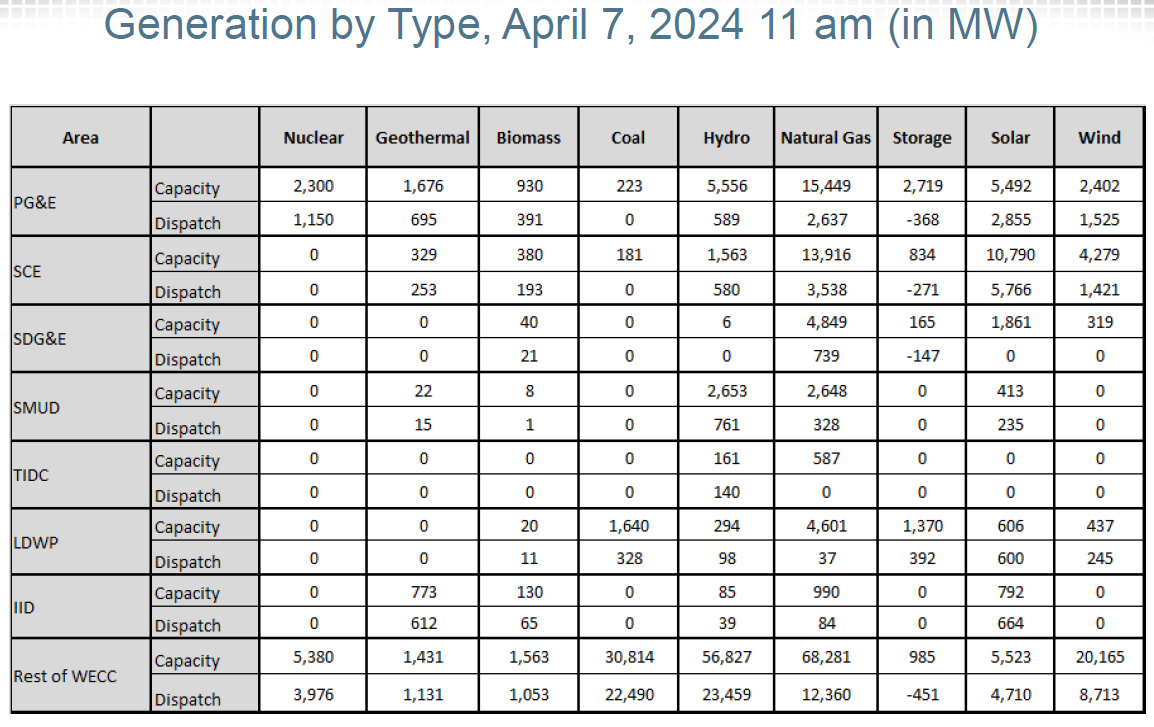This screenshot has width=1154, height=727.
Task: Click the Storage column header
Action: (921, 138)
